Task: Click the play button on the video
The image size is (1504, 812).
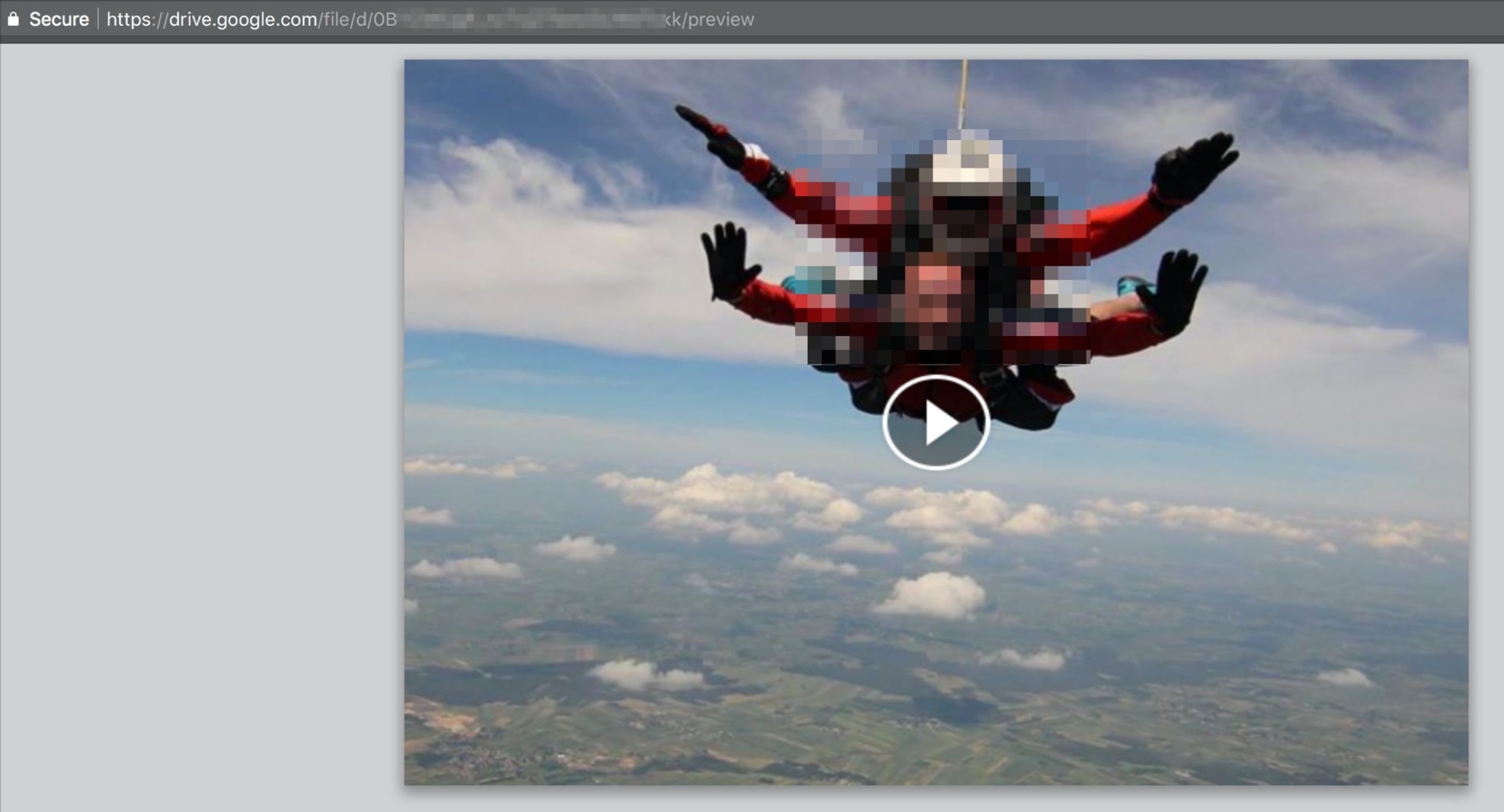Action: point(936,422)
